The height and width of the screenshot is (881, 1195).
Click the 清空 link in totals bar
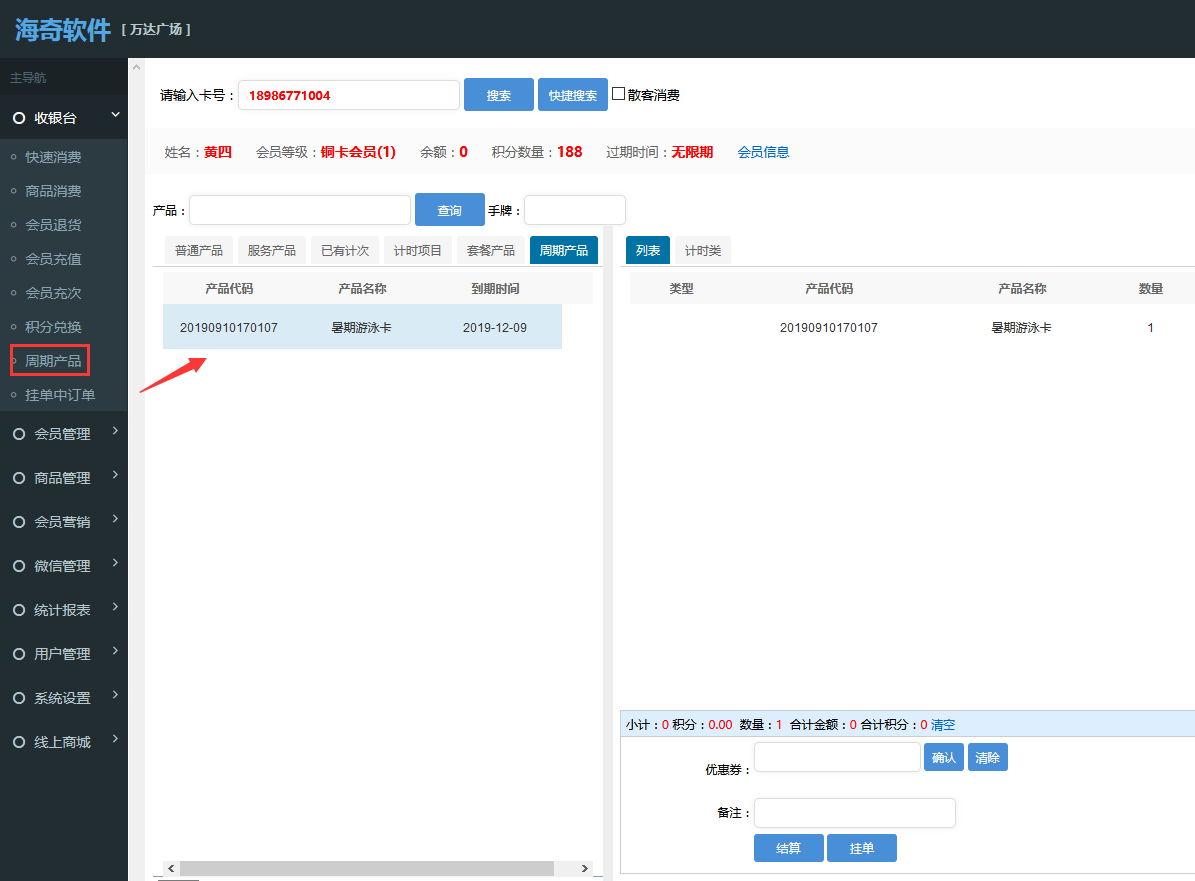click(943, 725)
